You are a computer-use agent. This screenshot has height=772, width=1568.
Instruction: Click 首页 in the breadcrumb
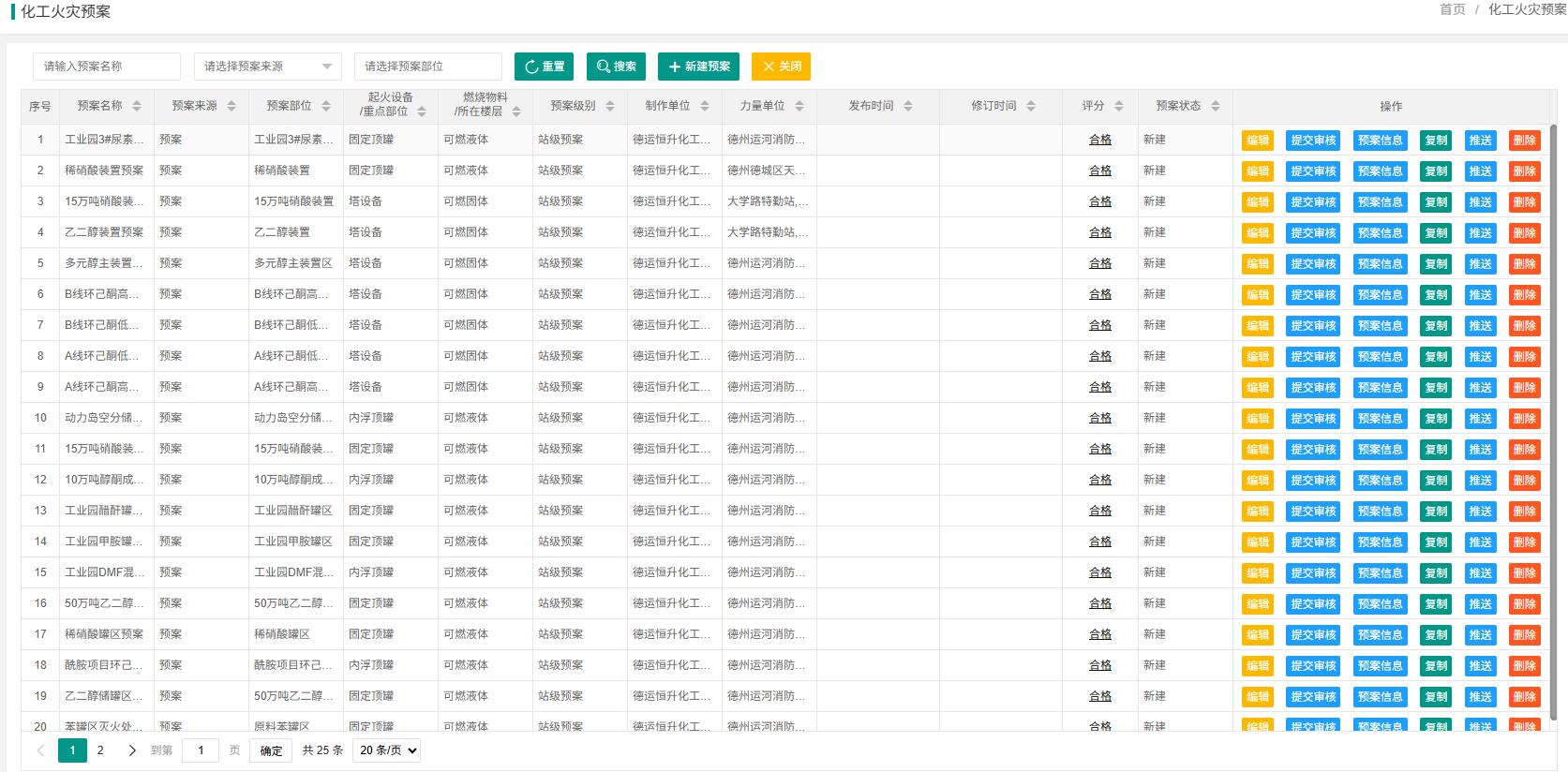click(x=1452, y=9)
